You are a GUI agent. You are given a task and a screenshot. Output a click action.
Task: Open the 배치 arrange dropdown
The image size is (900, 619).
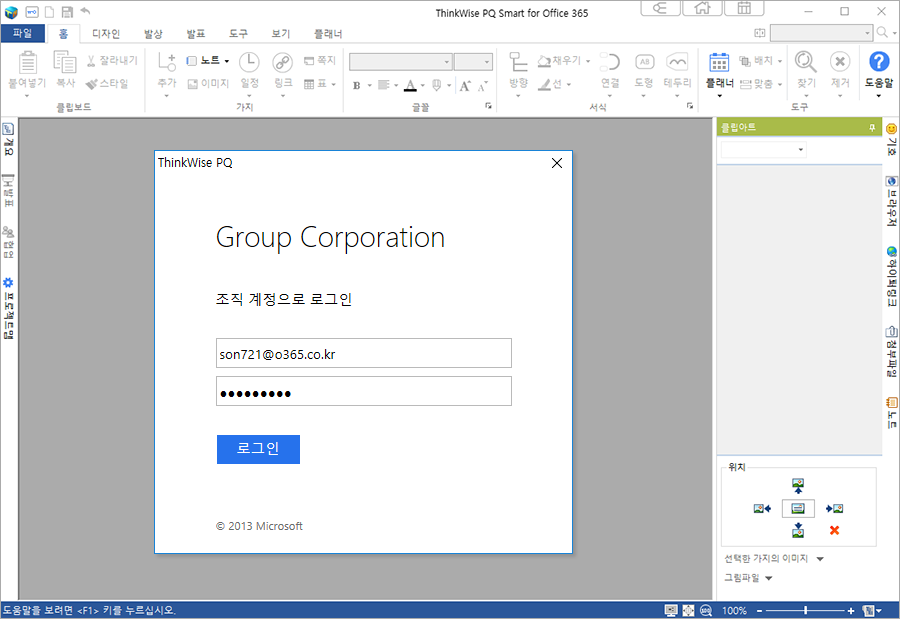(x=779, y=61)
